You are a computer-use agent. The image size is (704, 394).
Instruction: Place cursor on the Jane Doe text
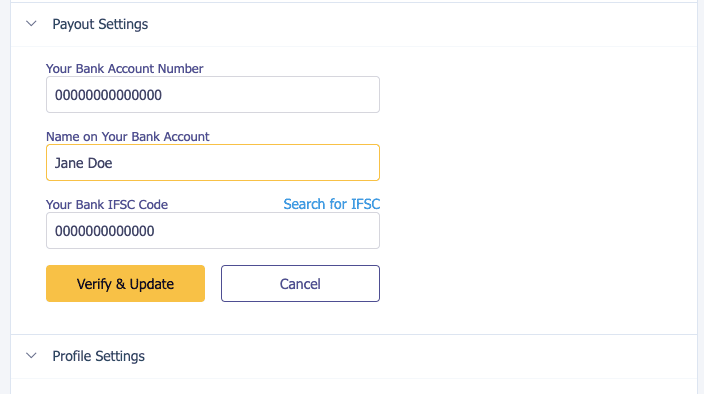click(84, 163)
